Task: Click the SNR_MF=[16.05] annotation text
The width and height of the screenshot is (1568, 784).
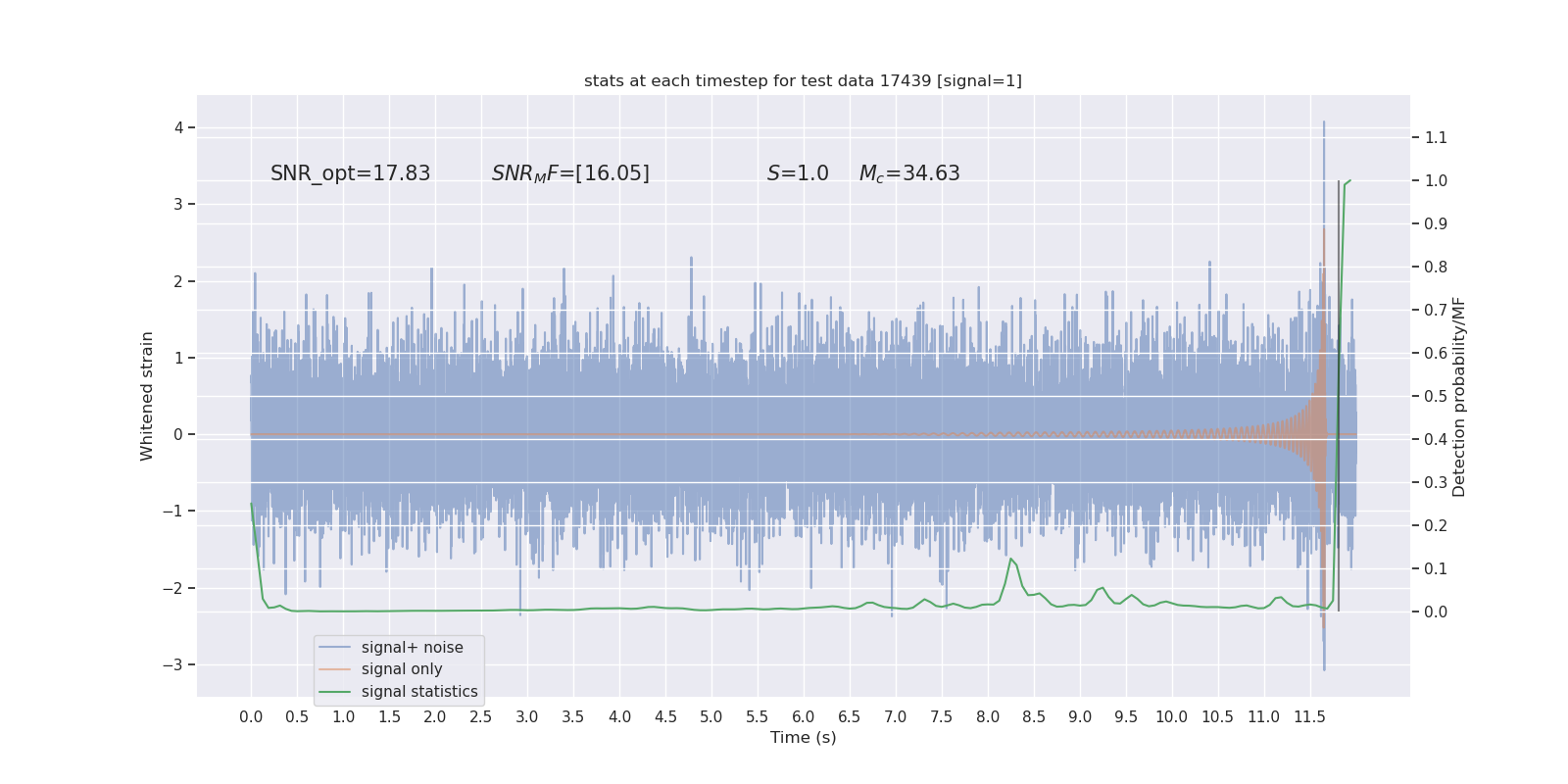Action: [x=570, y=173]
